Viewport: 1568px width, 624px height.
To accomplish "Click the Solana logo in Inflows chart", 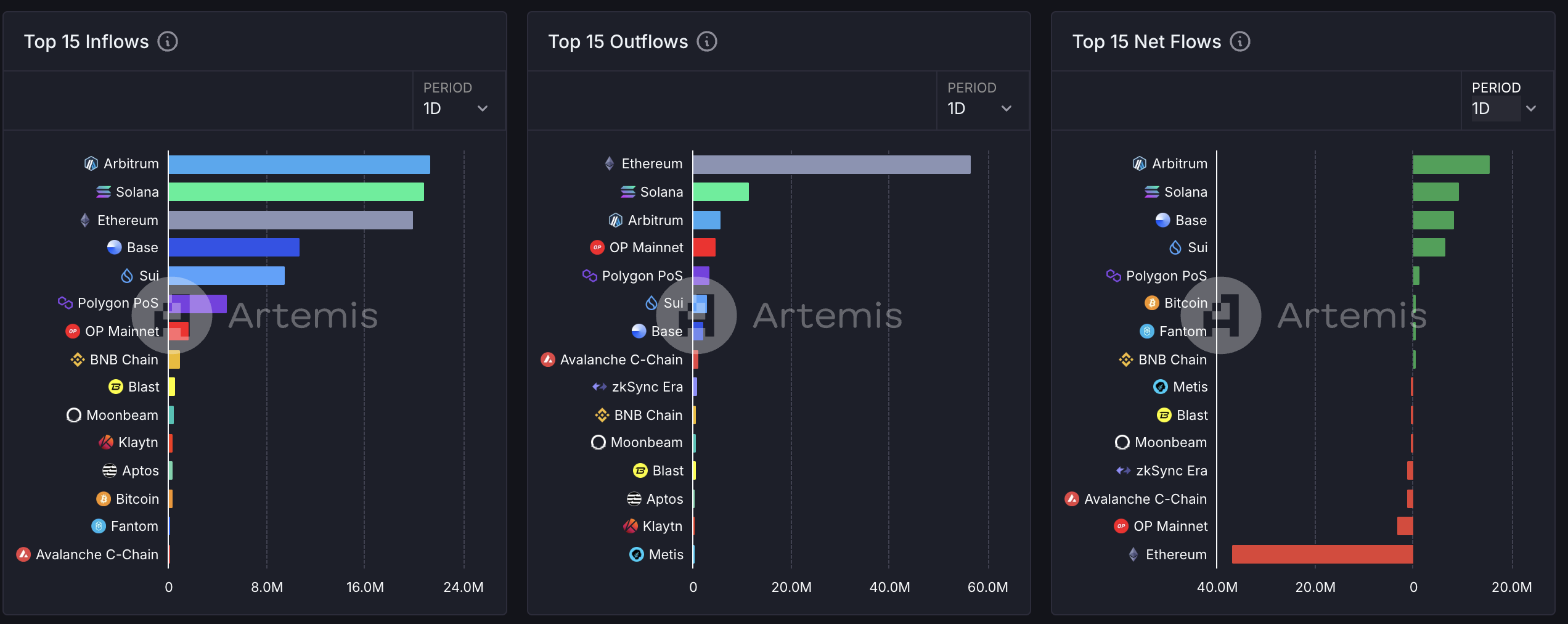I will [x=104, y=192].
